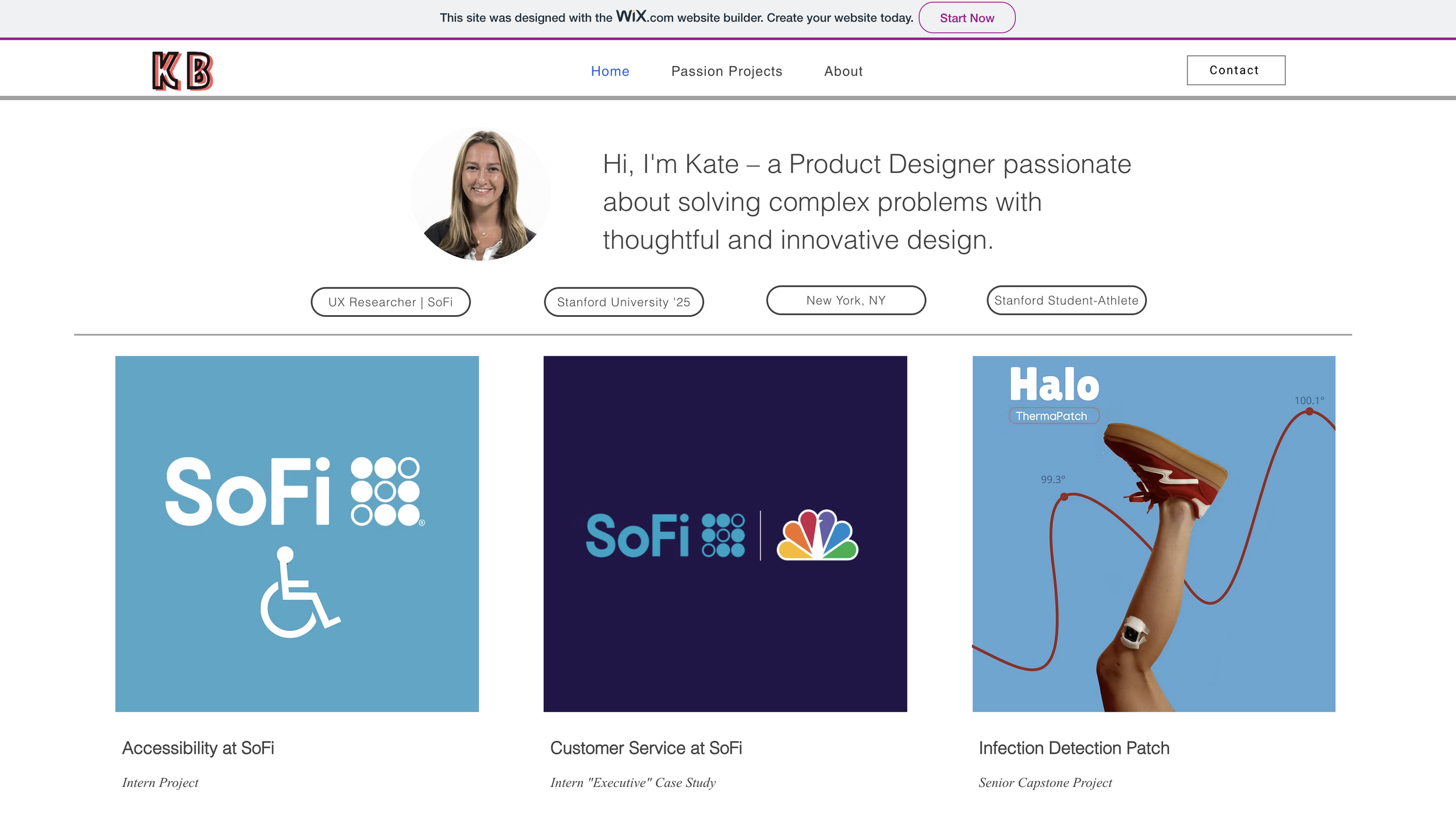
Task: Click the white SoFi logo on blue tile
Action: [x=295, y=491]
